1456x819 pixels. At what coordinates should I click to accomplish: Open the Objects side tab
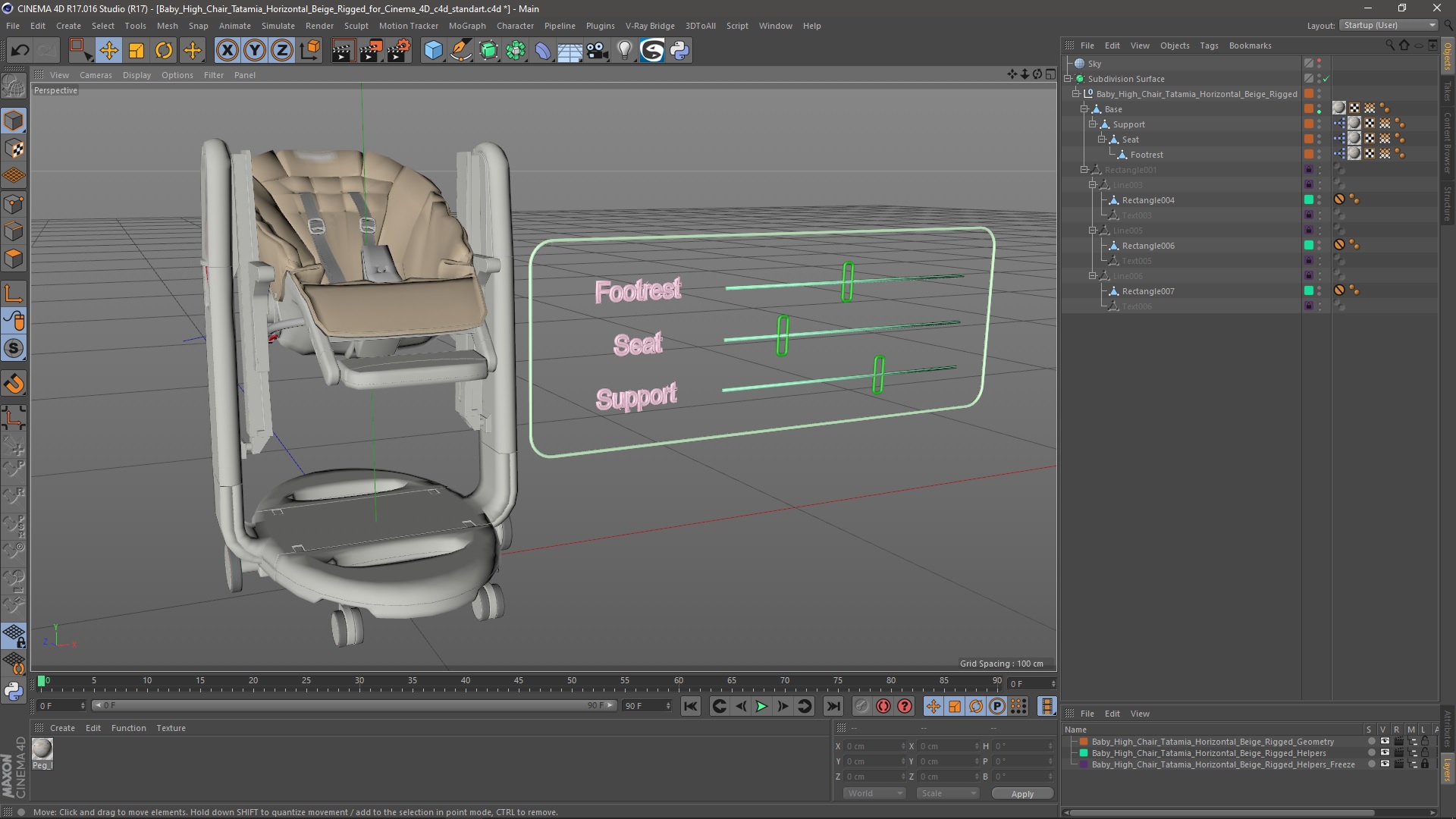coord(1448,55)
